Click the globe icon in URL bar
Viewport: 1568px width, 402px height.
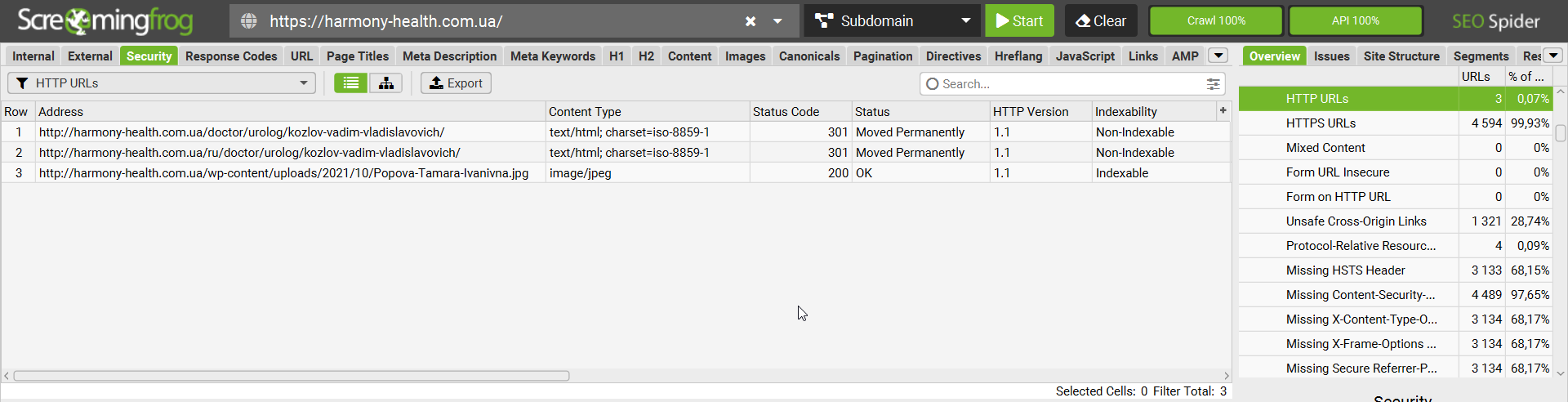pos(249,21)
